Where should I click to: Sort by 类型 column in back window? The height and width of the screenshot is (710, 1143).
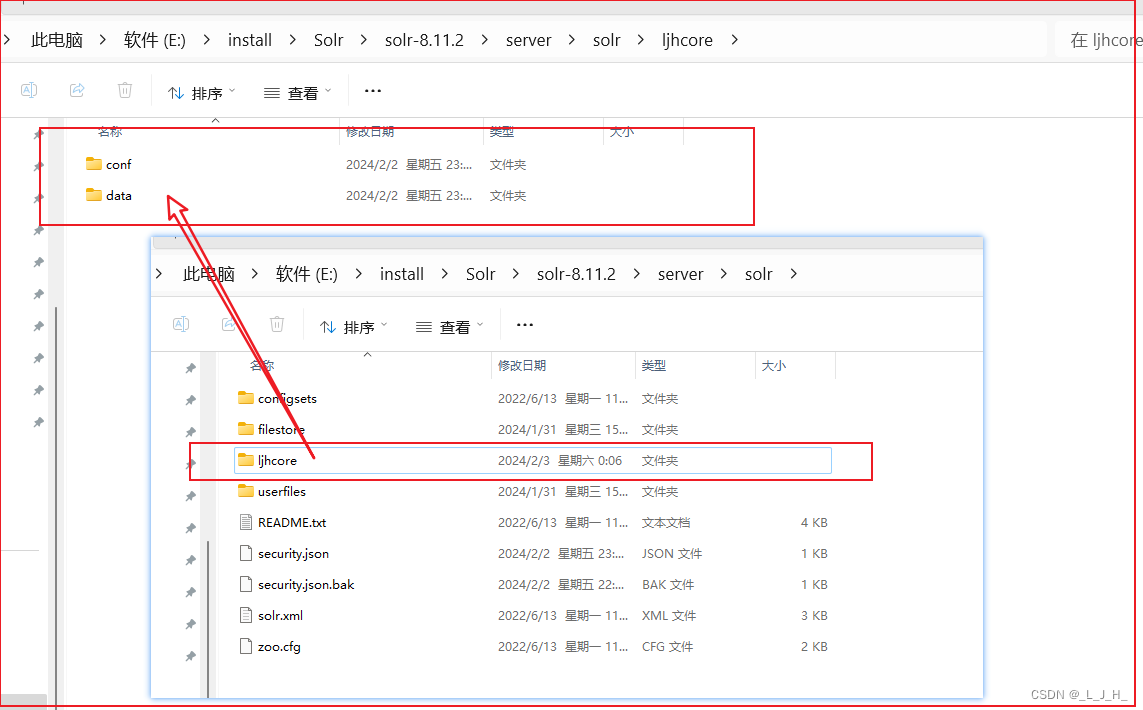[x=502, y=131]
